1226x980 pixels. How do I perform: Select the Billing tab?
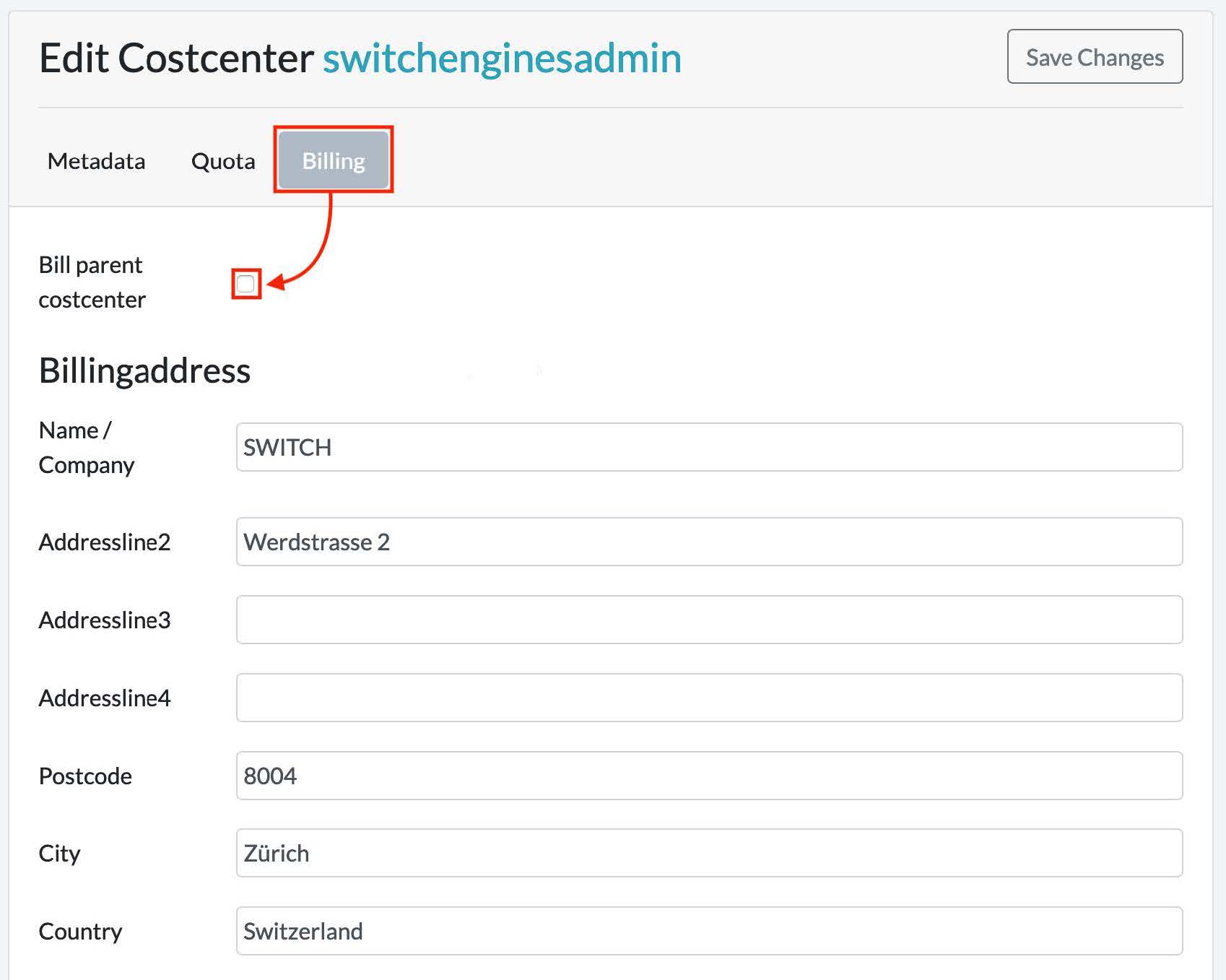pos(334,160)
